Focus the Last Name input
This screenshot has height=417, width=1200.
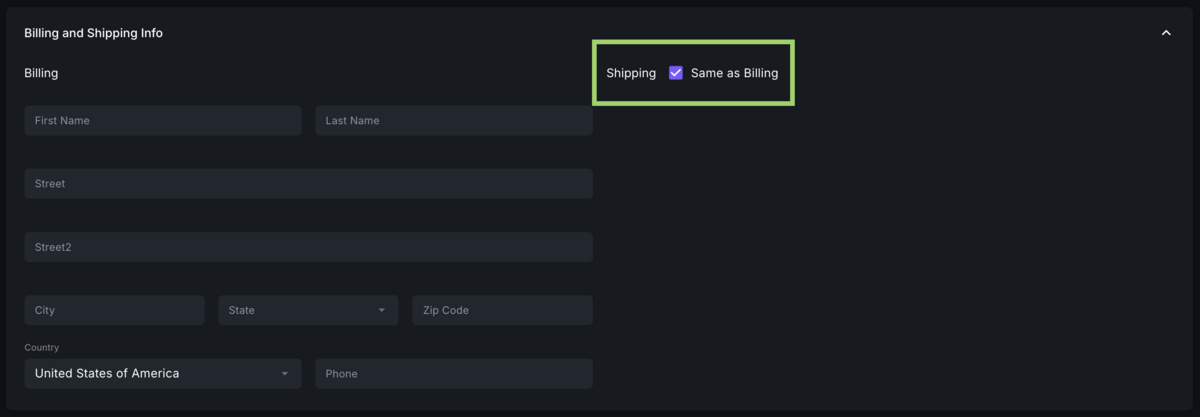453,121
